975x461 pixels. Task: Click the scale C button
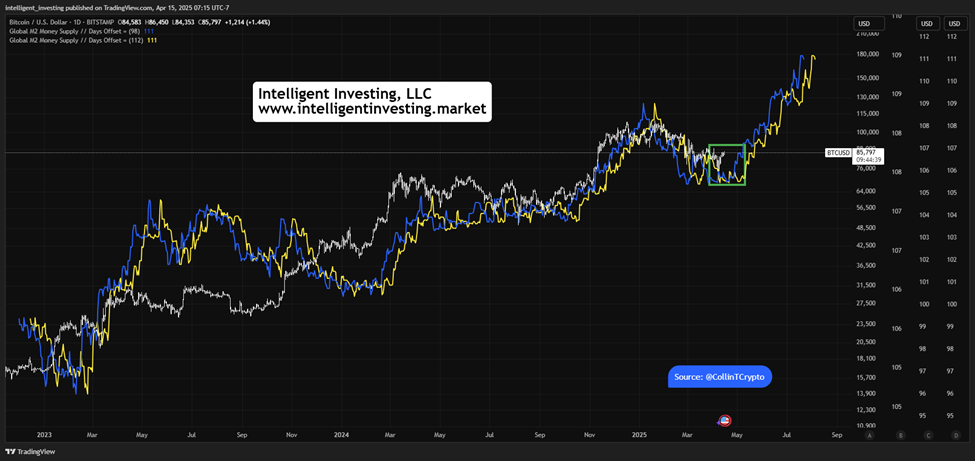928,436
